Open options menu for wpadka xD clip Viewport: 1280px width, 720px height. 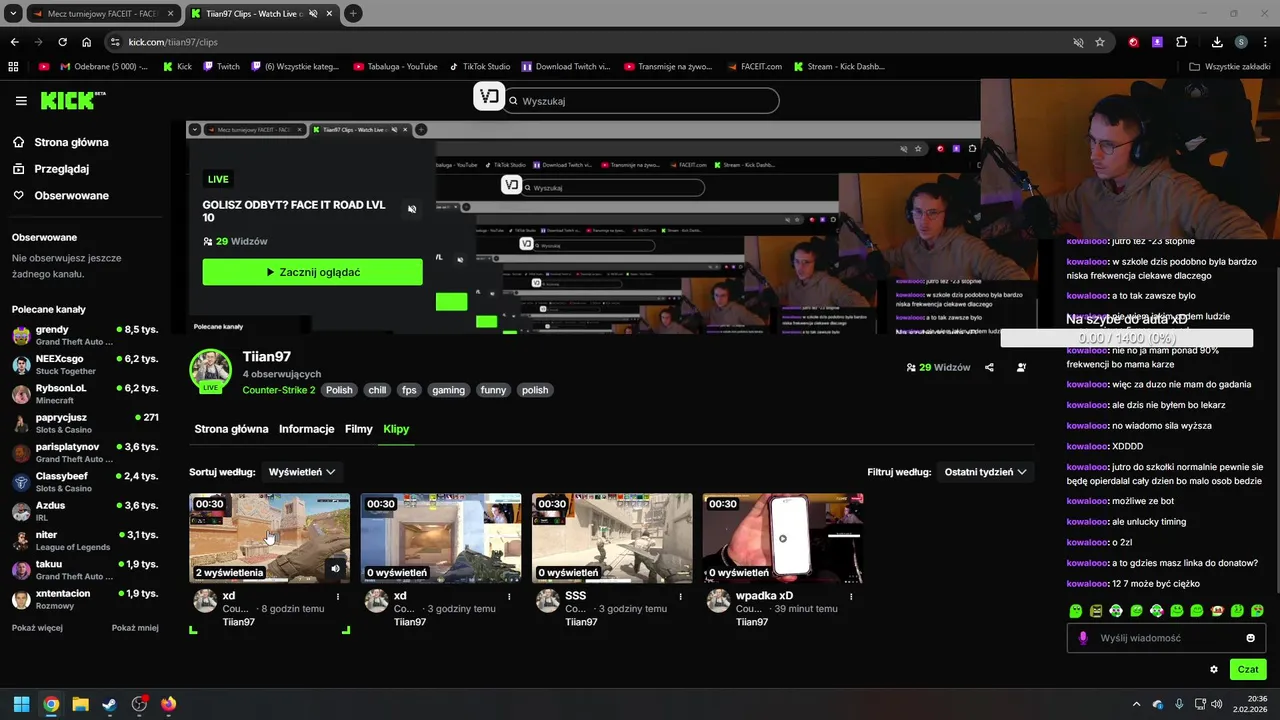851,596
